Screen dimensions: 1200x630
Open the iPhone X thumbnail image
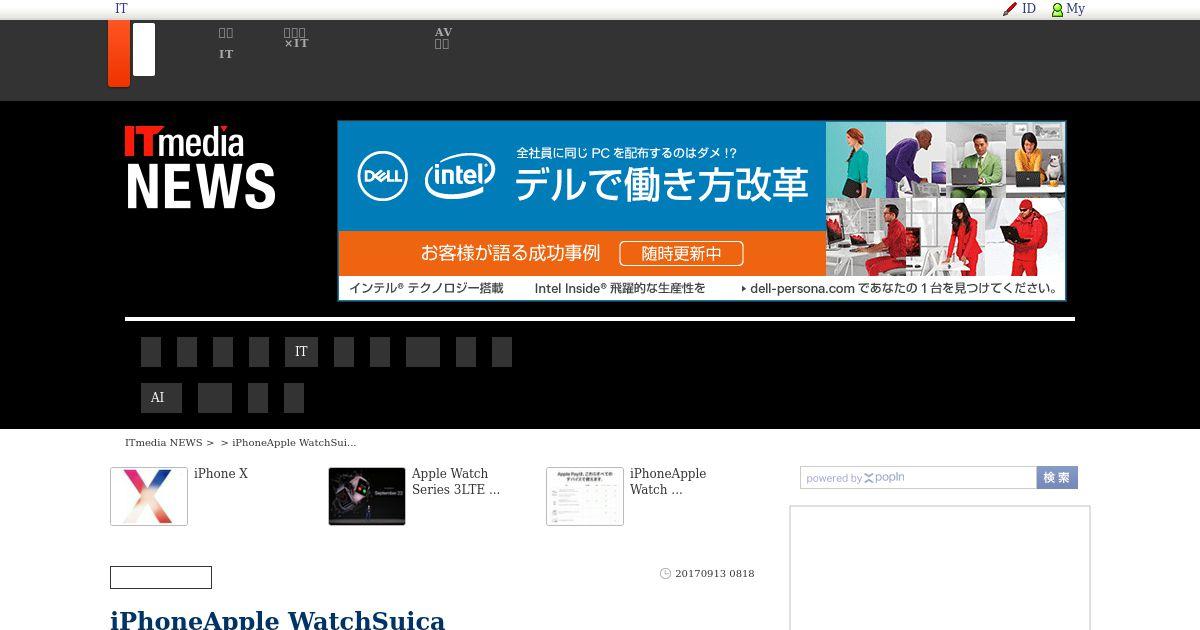(x=149, y=496)
